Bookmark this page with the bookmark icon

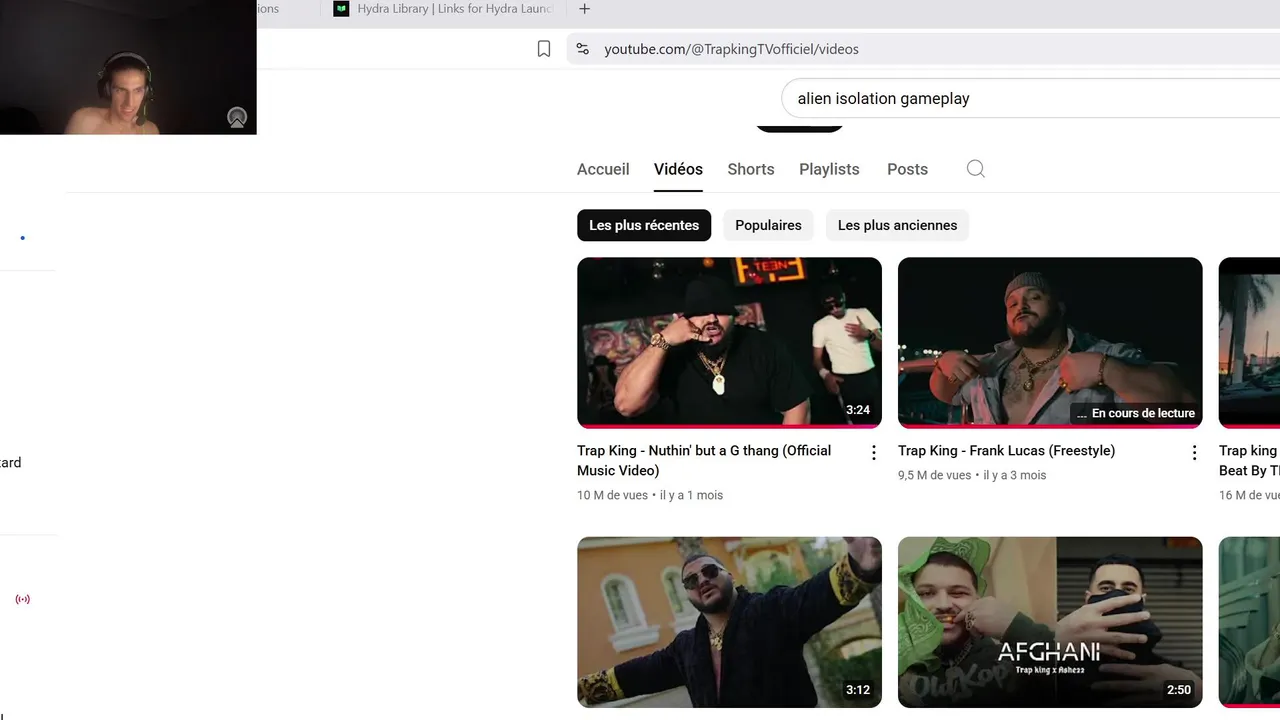pos(544,49)
